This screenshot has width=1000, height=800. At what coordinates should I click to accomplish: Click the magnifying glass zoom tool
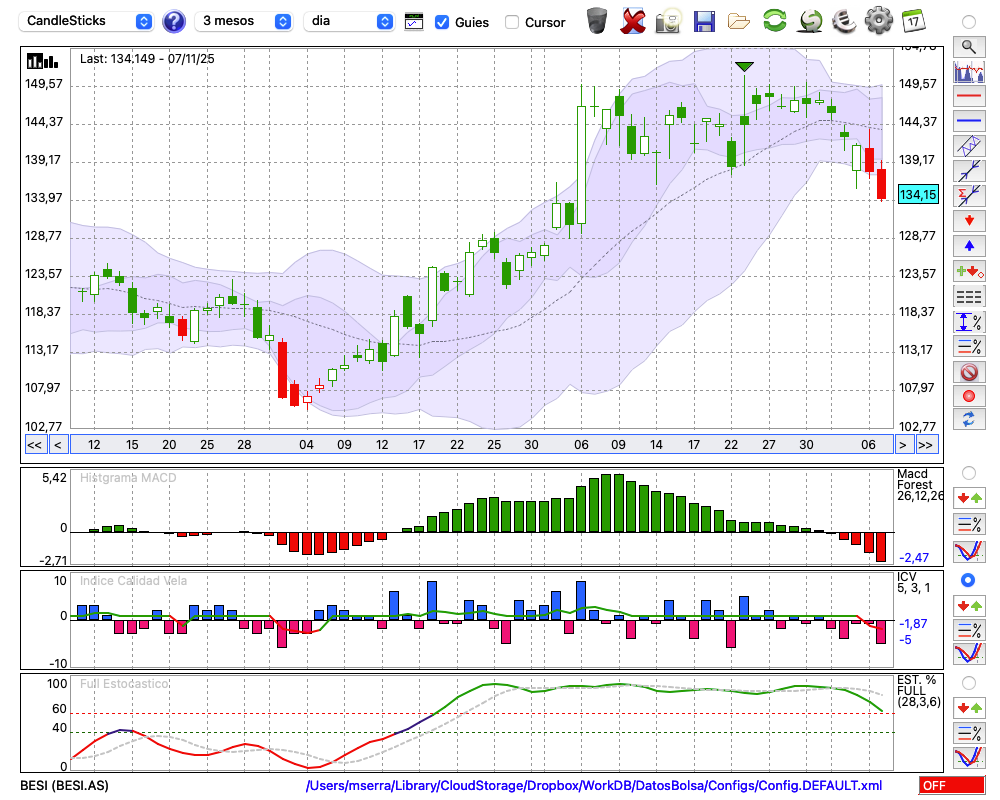coord(968,46)
